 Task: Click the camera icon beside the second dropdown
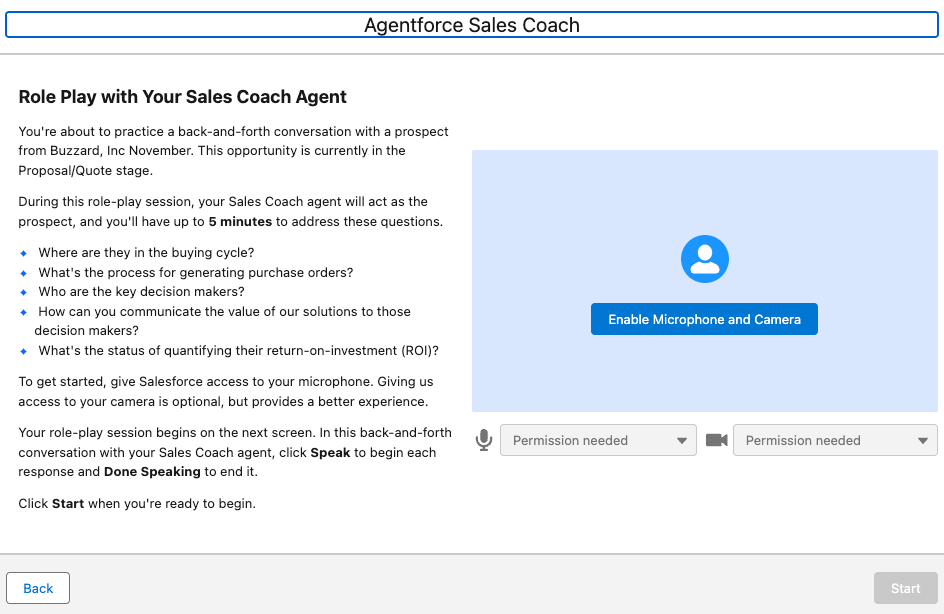point(716,440)
